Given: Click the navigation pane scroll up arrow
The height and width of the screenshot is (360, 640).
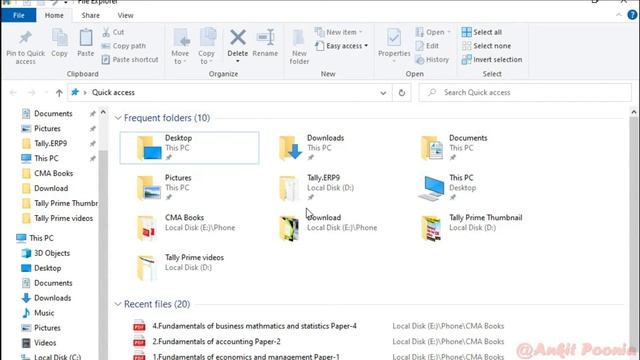Looking at the screenshot, I should coord(103,111).
